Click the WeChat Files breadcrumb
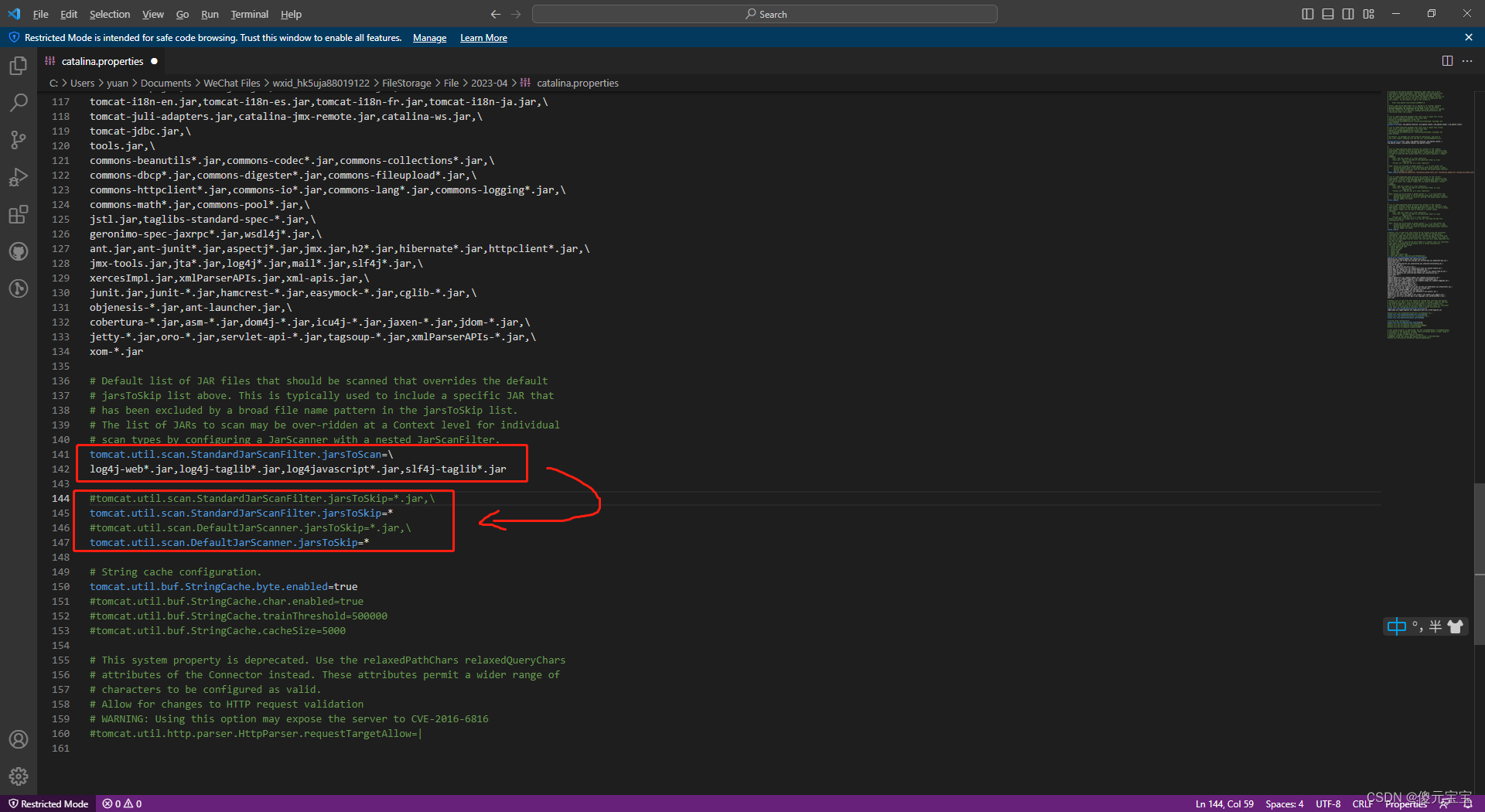Viewport: 1485px width, 812px height. 231,83
